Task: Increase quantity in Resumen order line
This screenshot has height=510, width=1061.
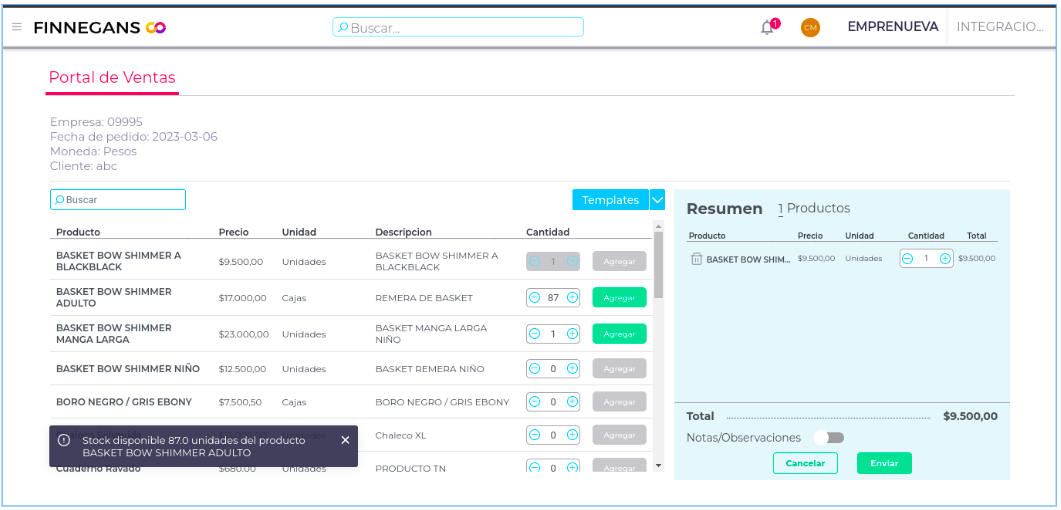Action: pyautogui.click(x=945, y=258)
